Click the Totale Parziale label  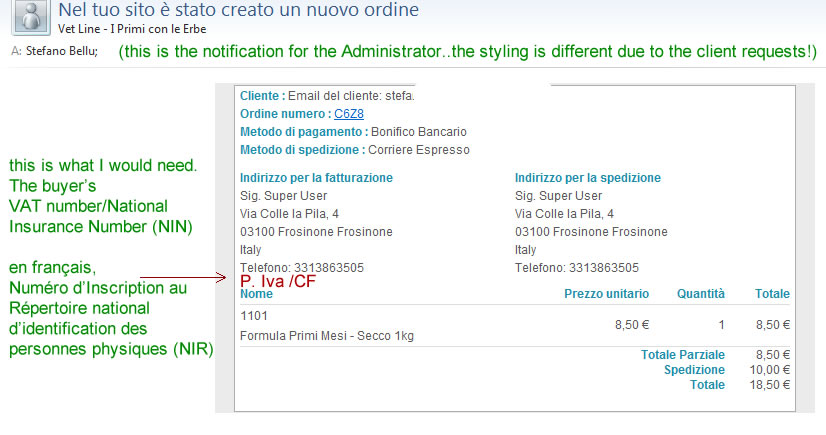click(x=682, y=355)
